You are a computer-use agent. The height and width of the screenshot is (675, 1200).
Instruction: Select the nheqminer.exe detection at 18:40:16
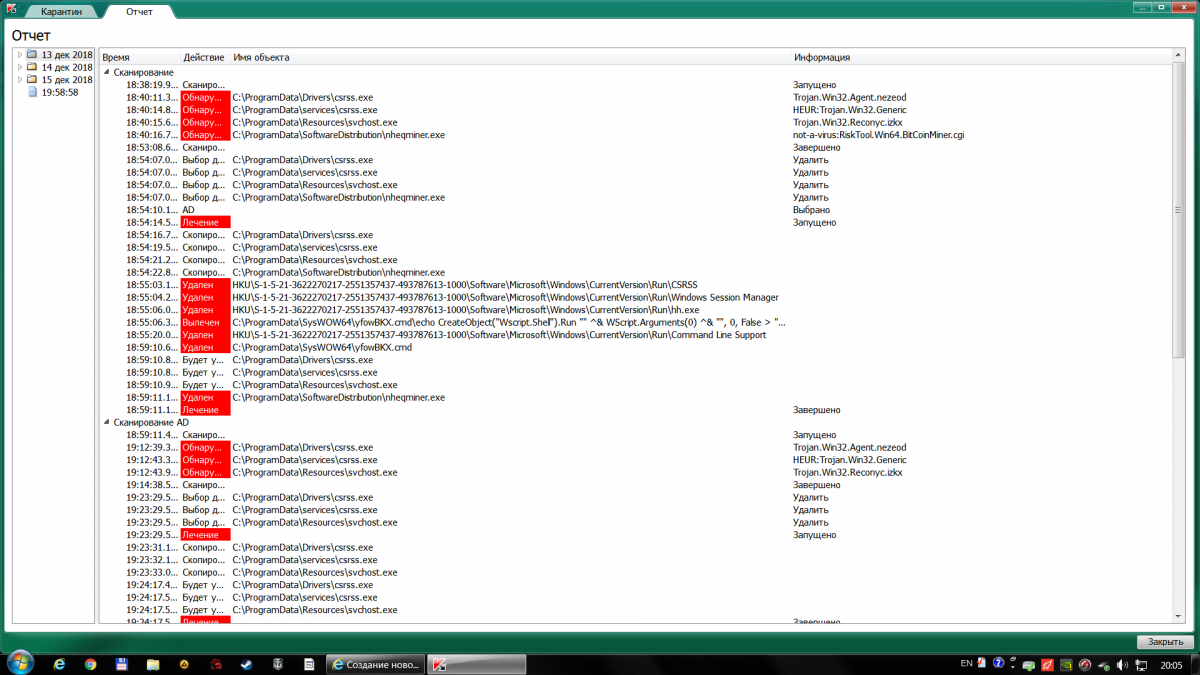coord(635,135)
